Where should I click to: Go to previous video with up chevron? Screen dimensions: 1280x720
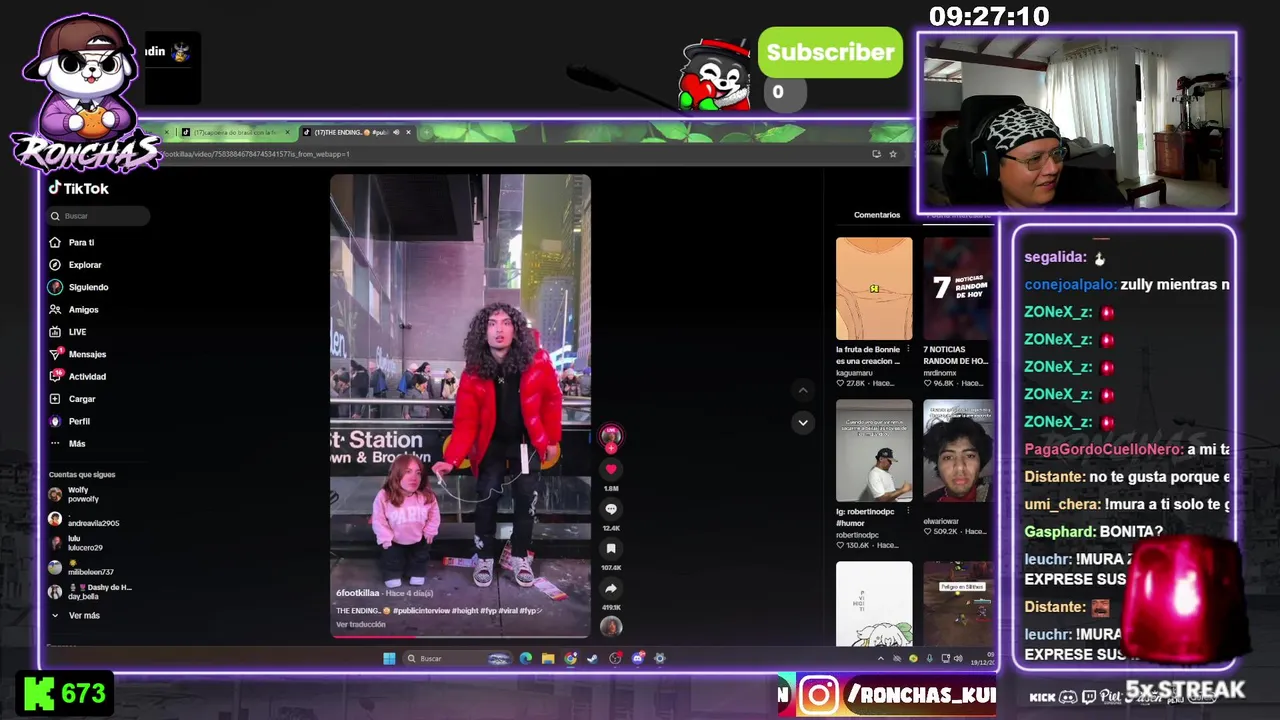[802, 391]
